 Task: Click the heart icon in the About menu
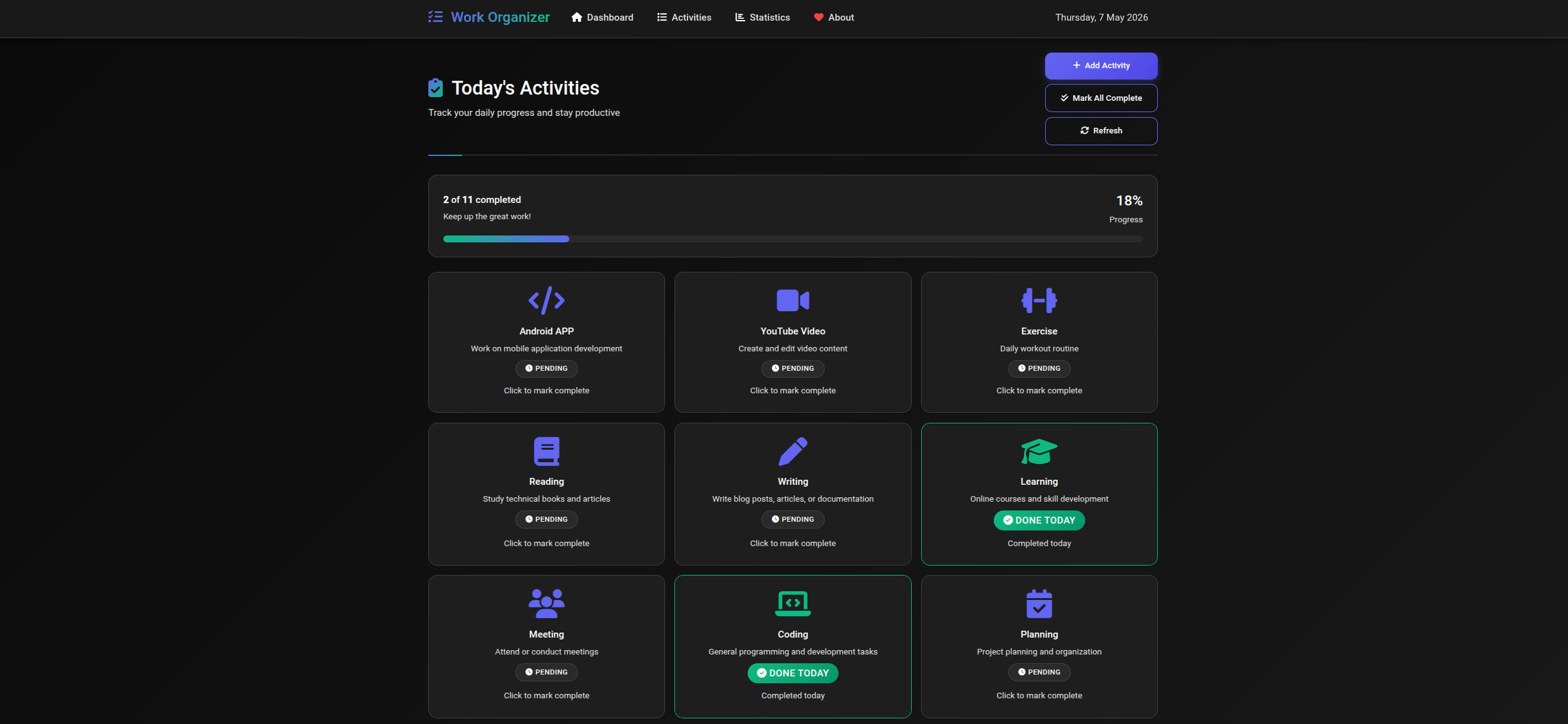click(818, 18)
